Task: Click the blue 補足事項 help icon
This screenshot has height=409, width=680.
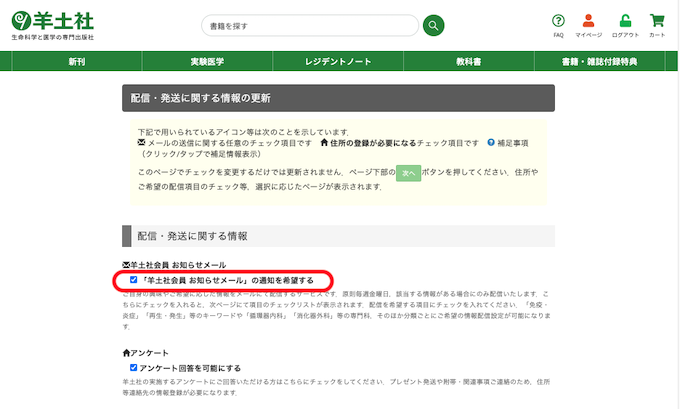Action: click(x=491, y=143)
